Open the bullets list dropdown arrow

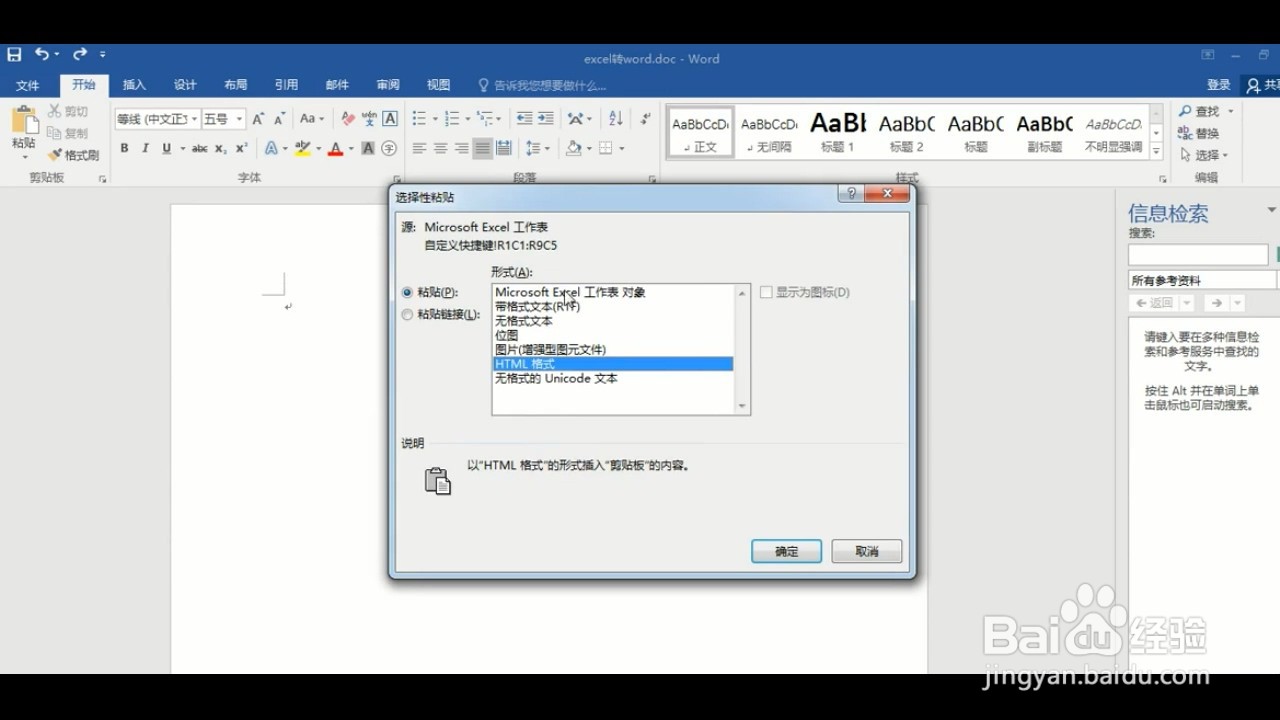pyautogui.click(x=434, y=119)
